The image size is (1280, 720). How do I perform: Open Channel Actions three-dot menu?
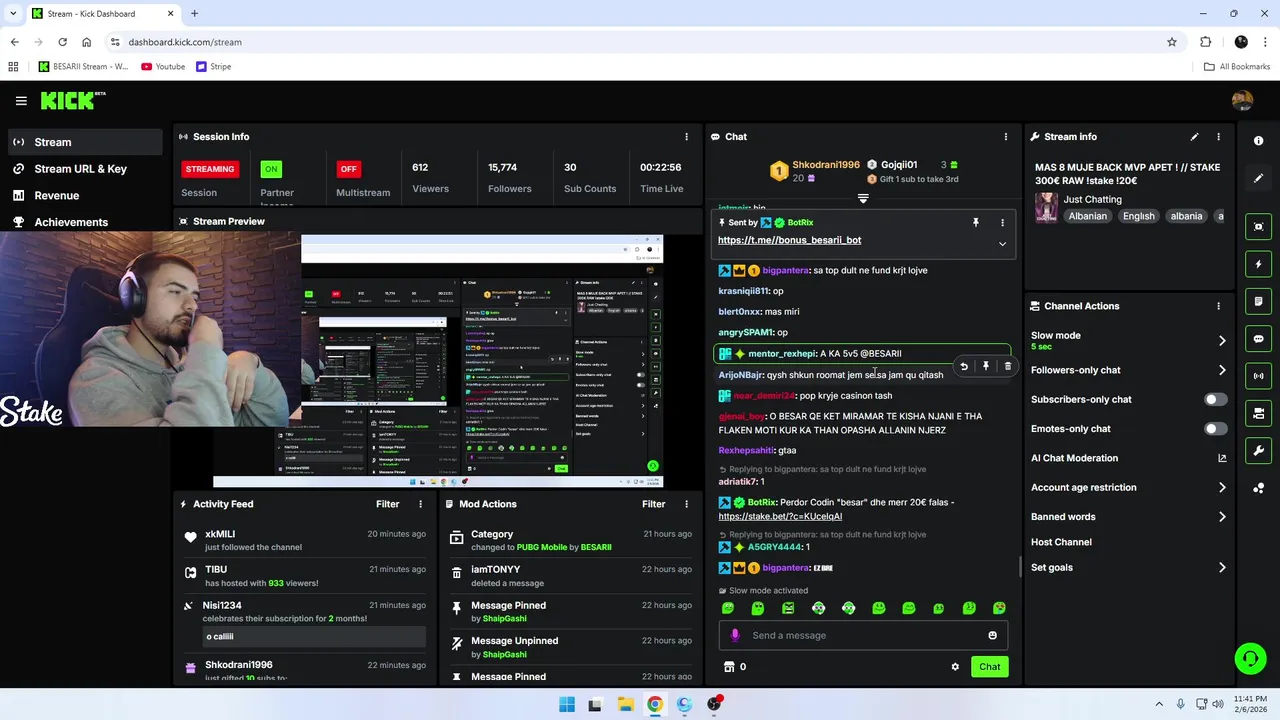click(x=1218, y=306)
